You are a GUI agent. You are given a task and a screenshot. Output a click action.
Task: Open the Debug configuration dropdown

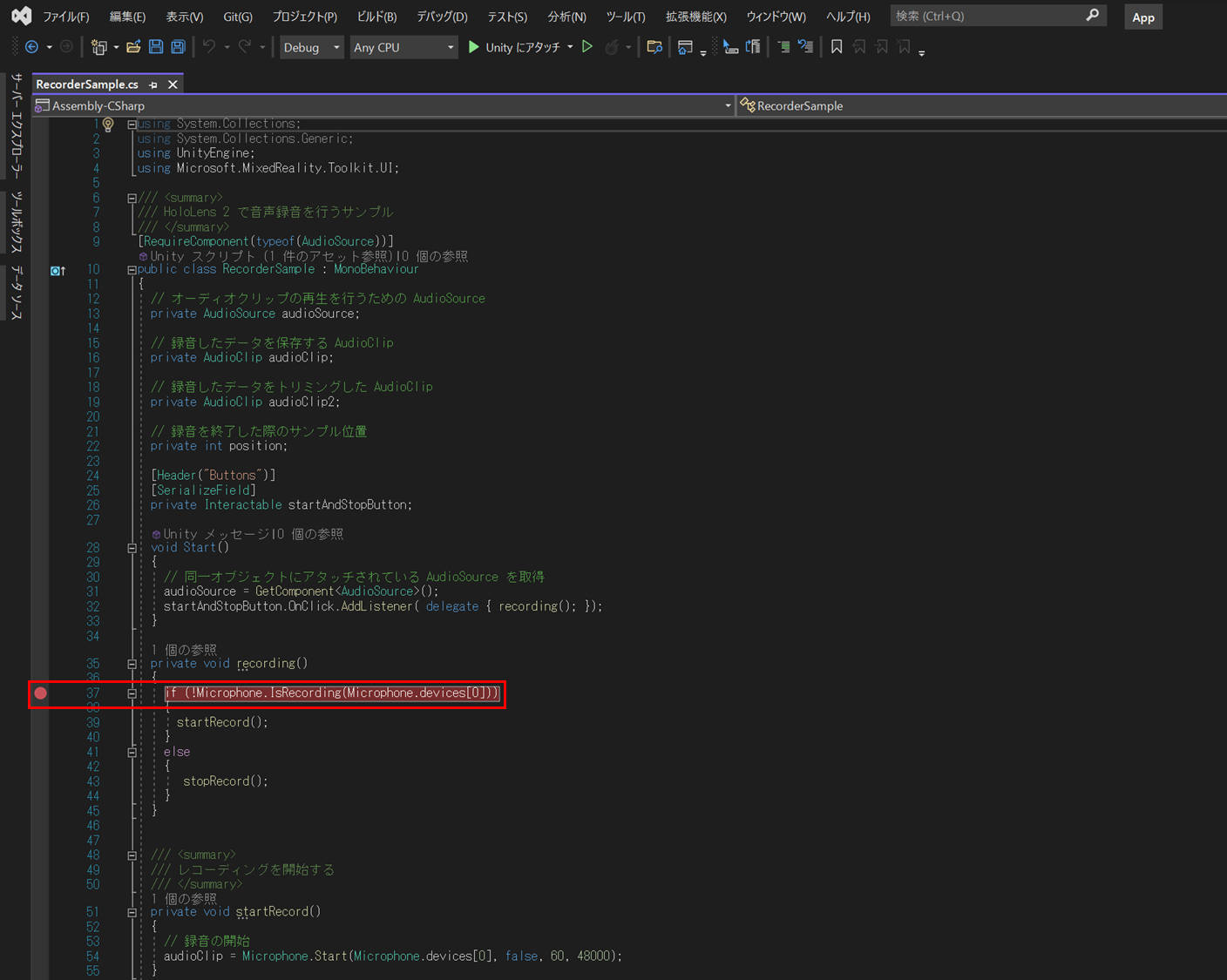pyautogui.click(x=311, y=47)
